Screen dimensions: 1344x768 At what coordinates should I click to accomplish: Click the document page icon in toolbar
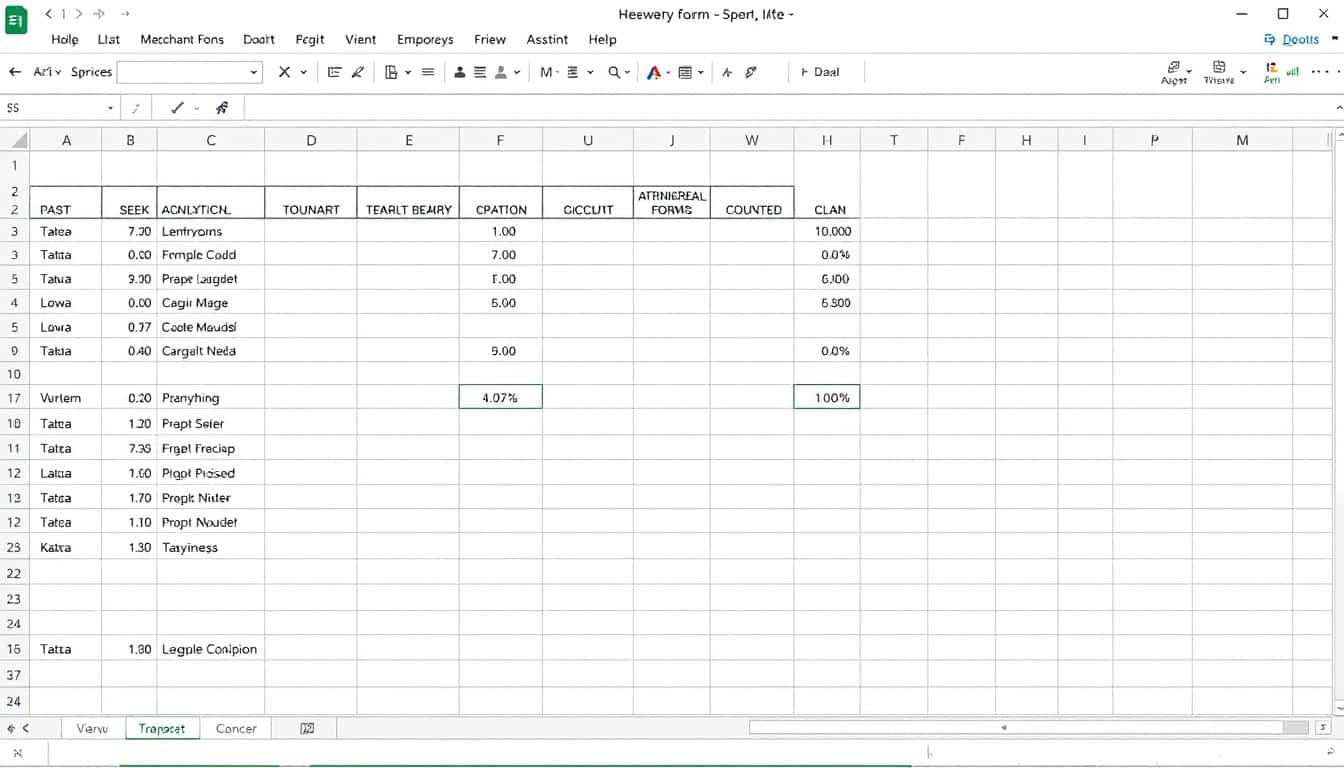(x=391, y=72)
